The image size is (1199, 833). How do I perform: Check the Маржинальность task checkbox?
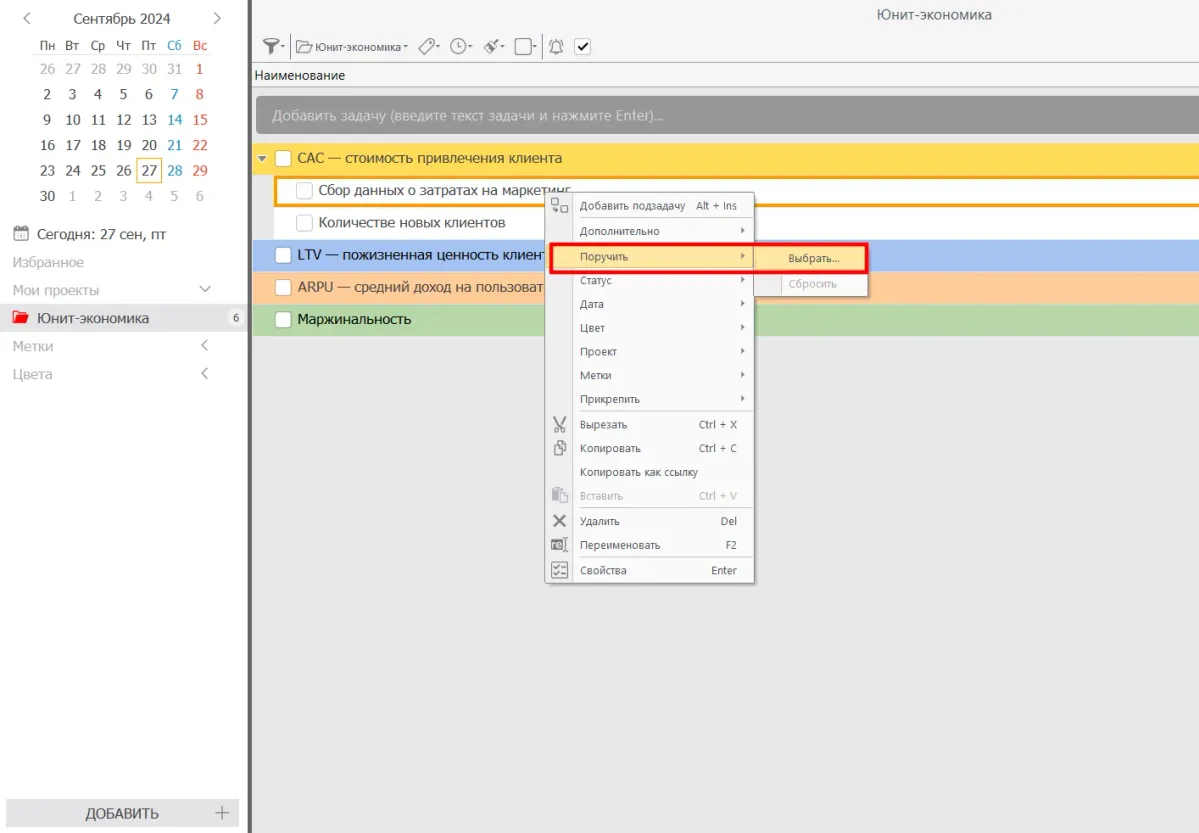pyautogui.click(x=283, y=320)
